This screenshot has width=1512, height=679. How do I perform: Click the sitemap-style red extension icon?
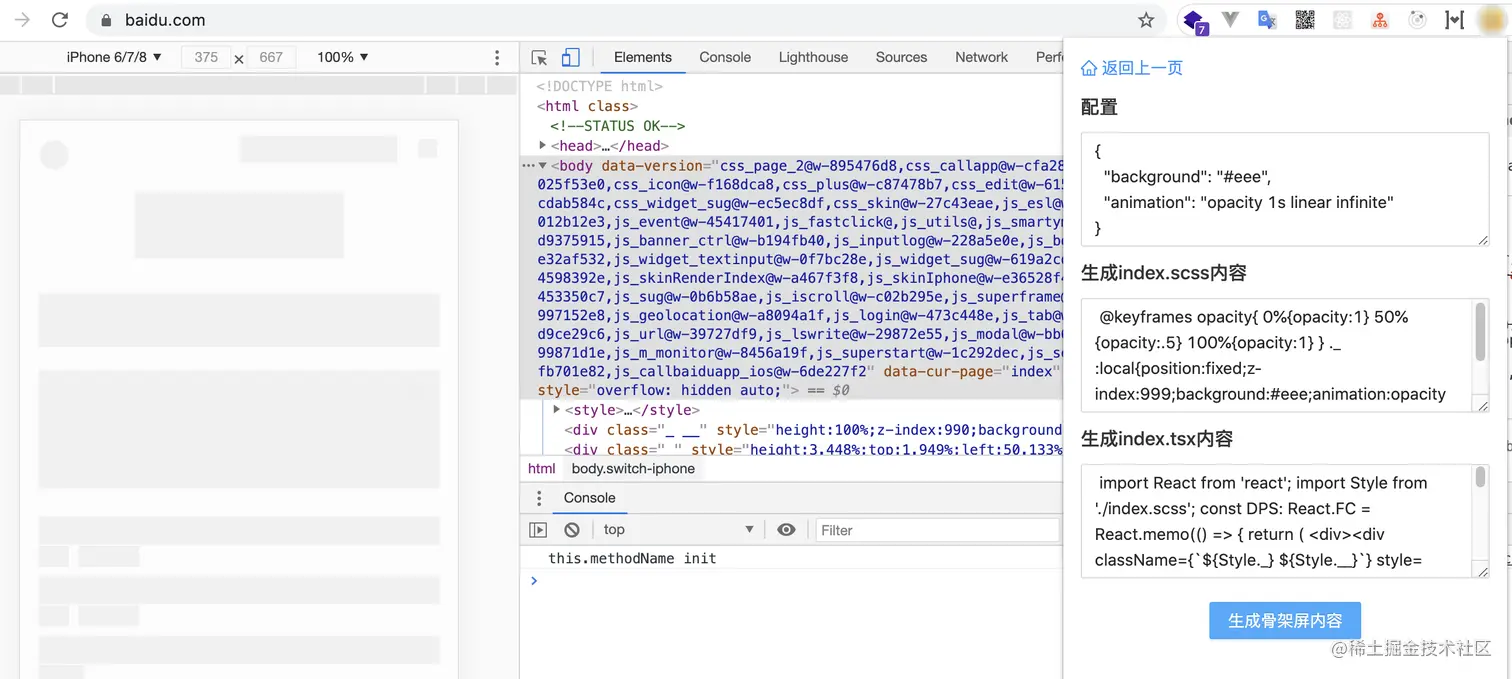click(x=1379, y=19)
